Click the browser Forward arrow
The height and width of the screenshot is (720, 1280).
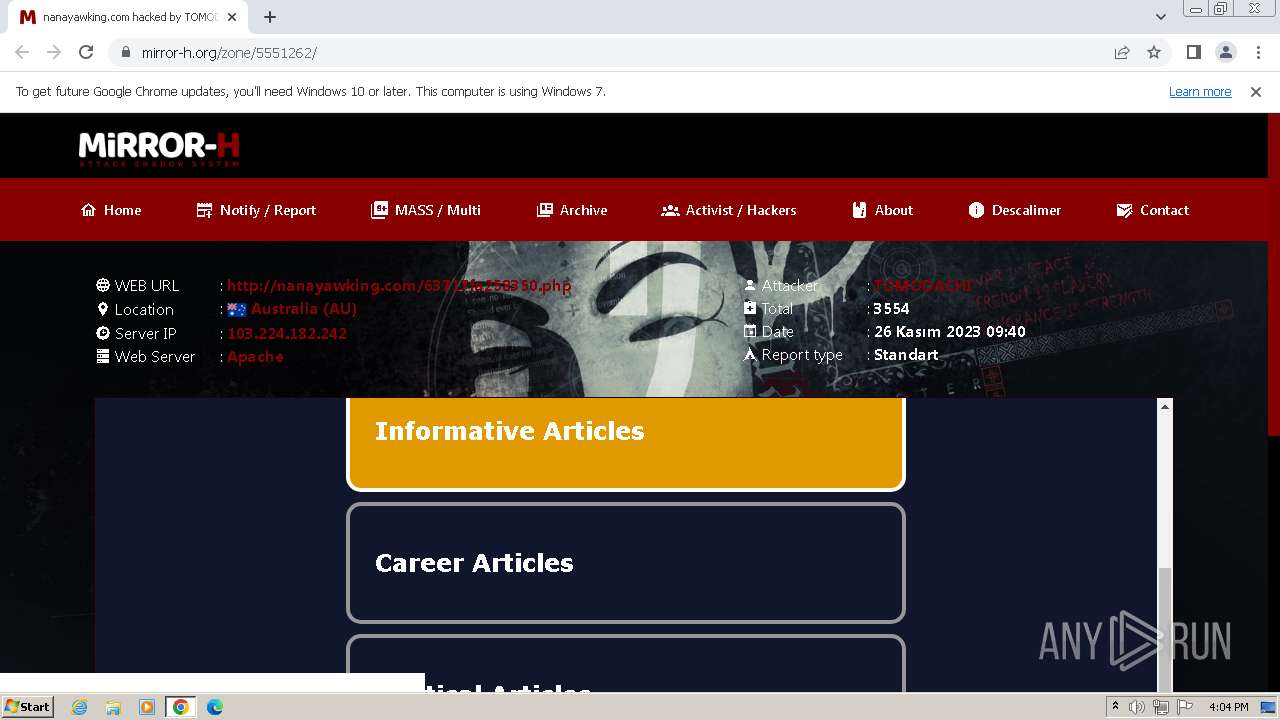54,52
